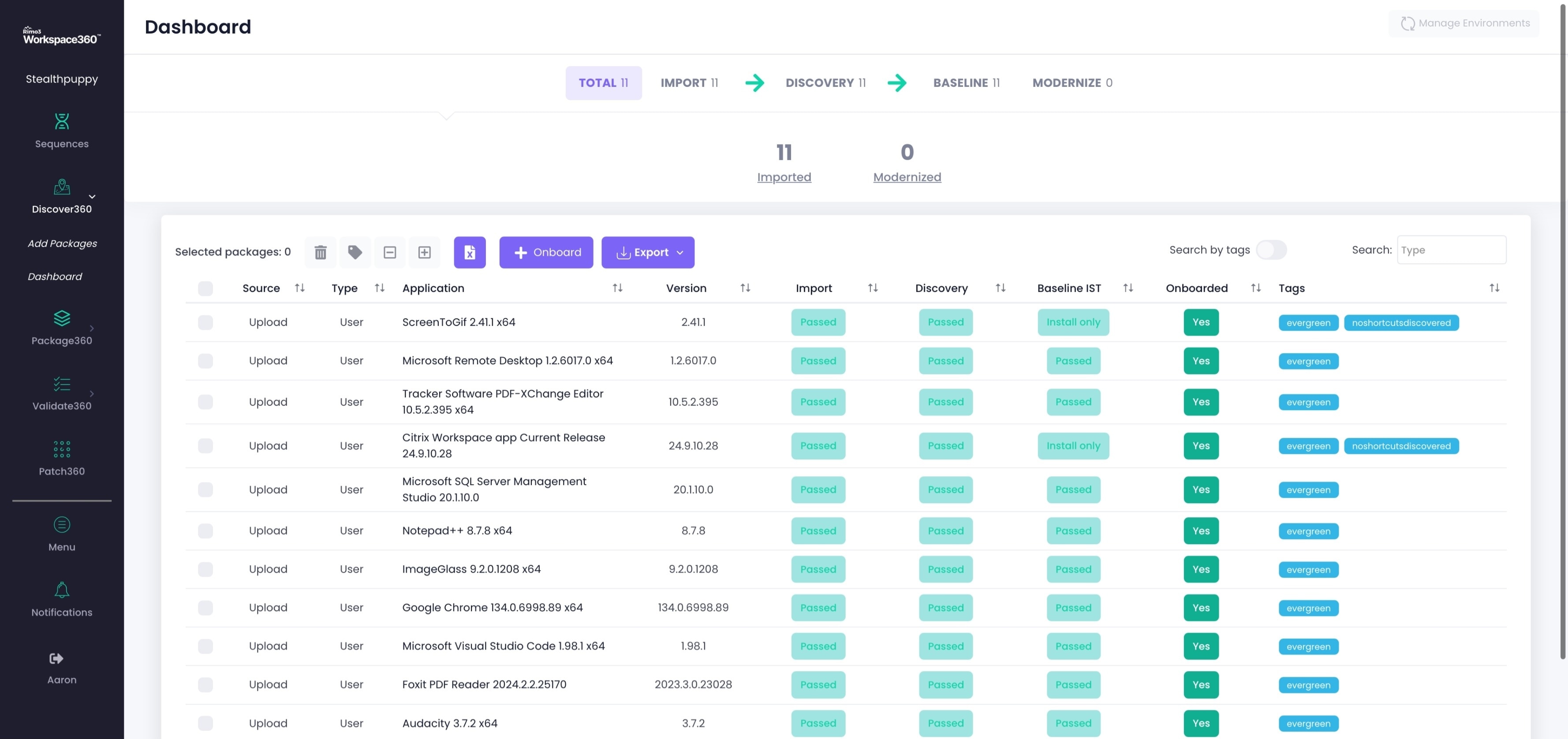Viewport: 1568px width, 739px height.
Task: Switch to the TOTAL 11 tab
Action: [603, 83]
